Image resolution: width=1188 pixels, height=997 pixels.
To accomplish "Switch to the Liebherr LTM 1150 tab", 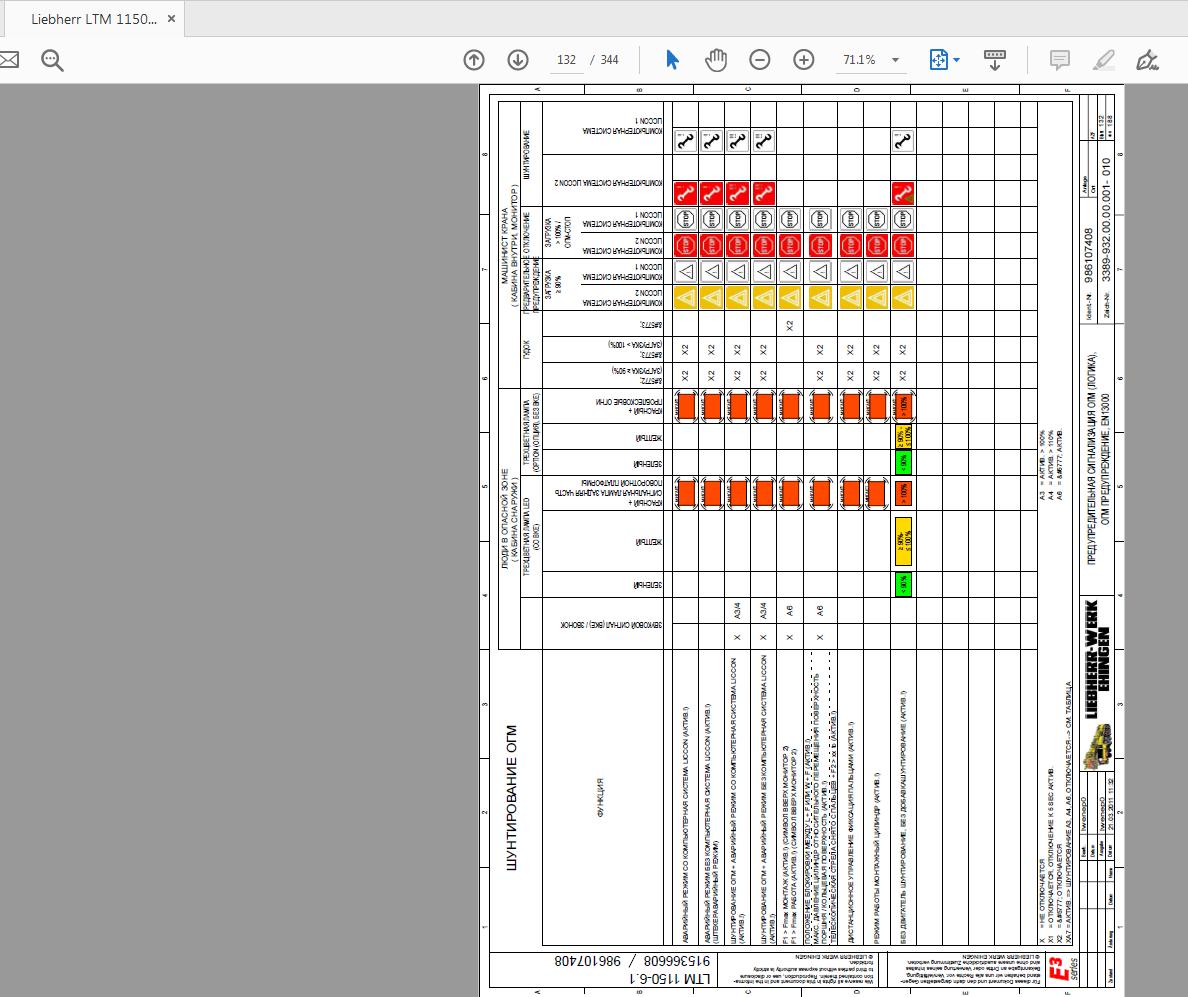I will click(94, 19).
